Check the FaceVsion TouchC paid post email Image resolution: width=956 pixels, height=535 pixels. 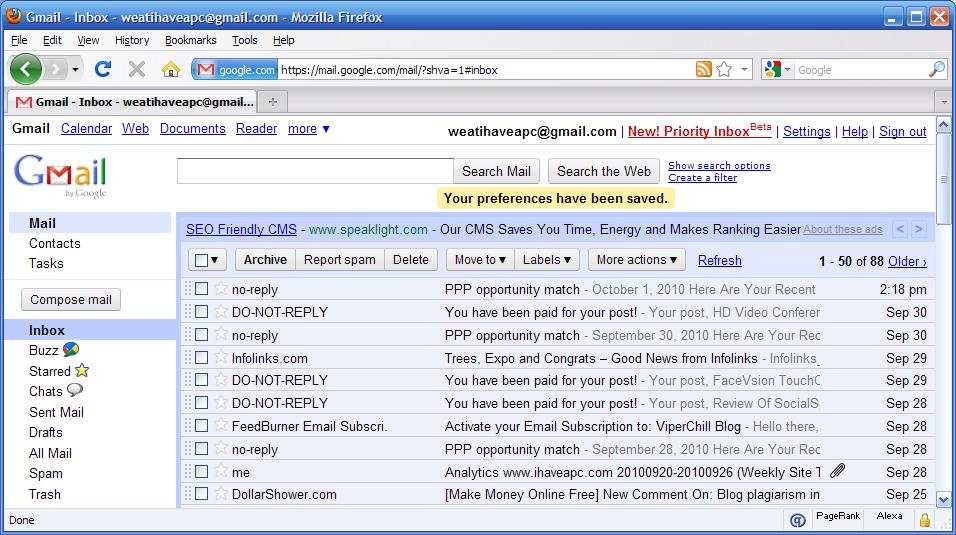pyautogui.click(x=202, y=380)
